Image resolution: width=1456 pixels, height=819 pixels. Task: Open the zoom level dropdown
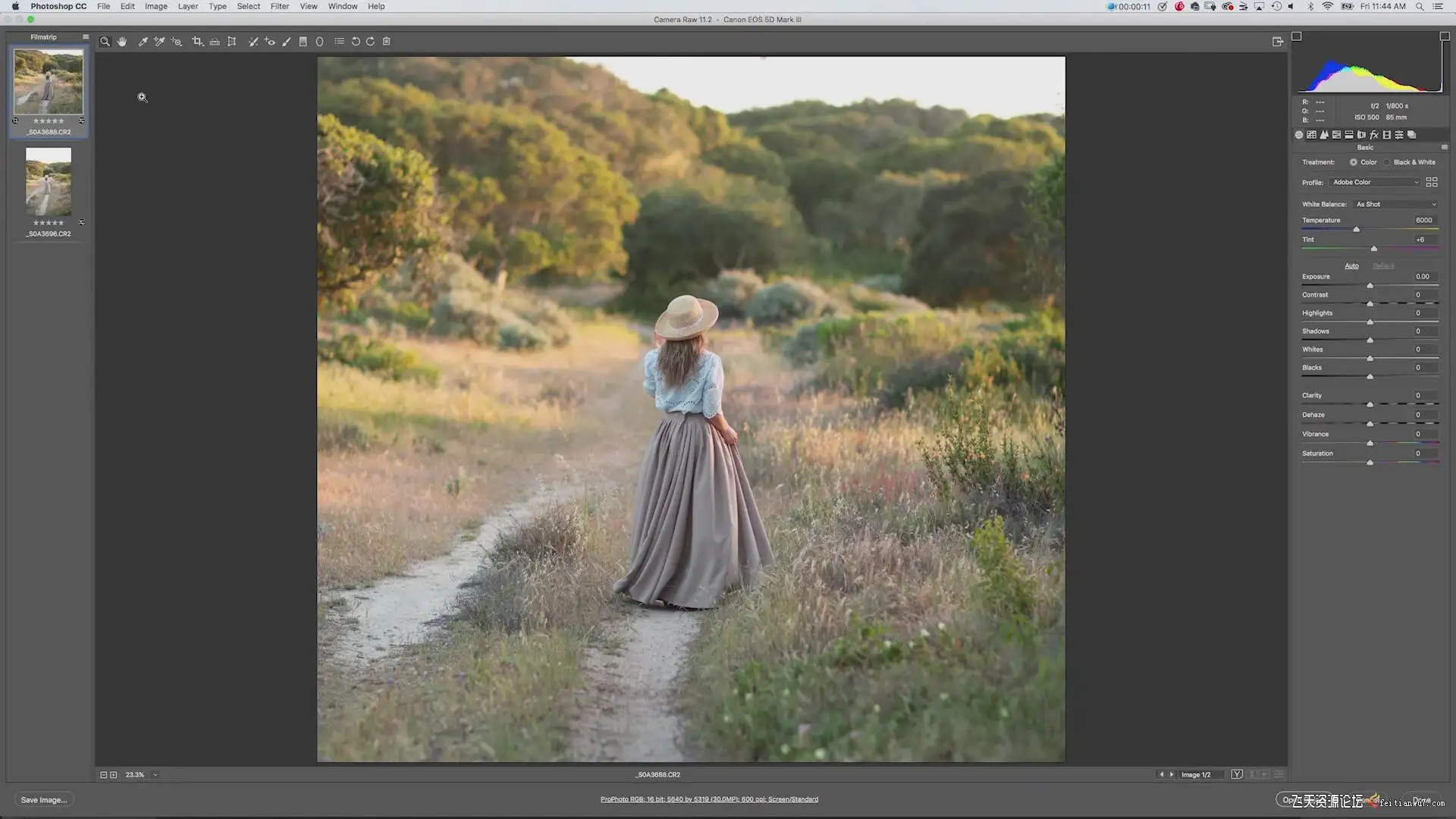(x=155, y=775)
